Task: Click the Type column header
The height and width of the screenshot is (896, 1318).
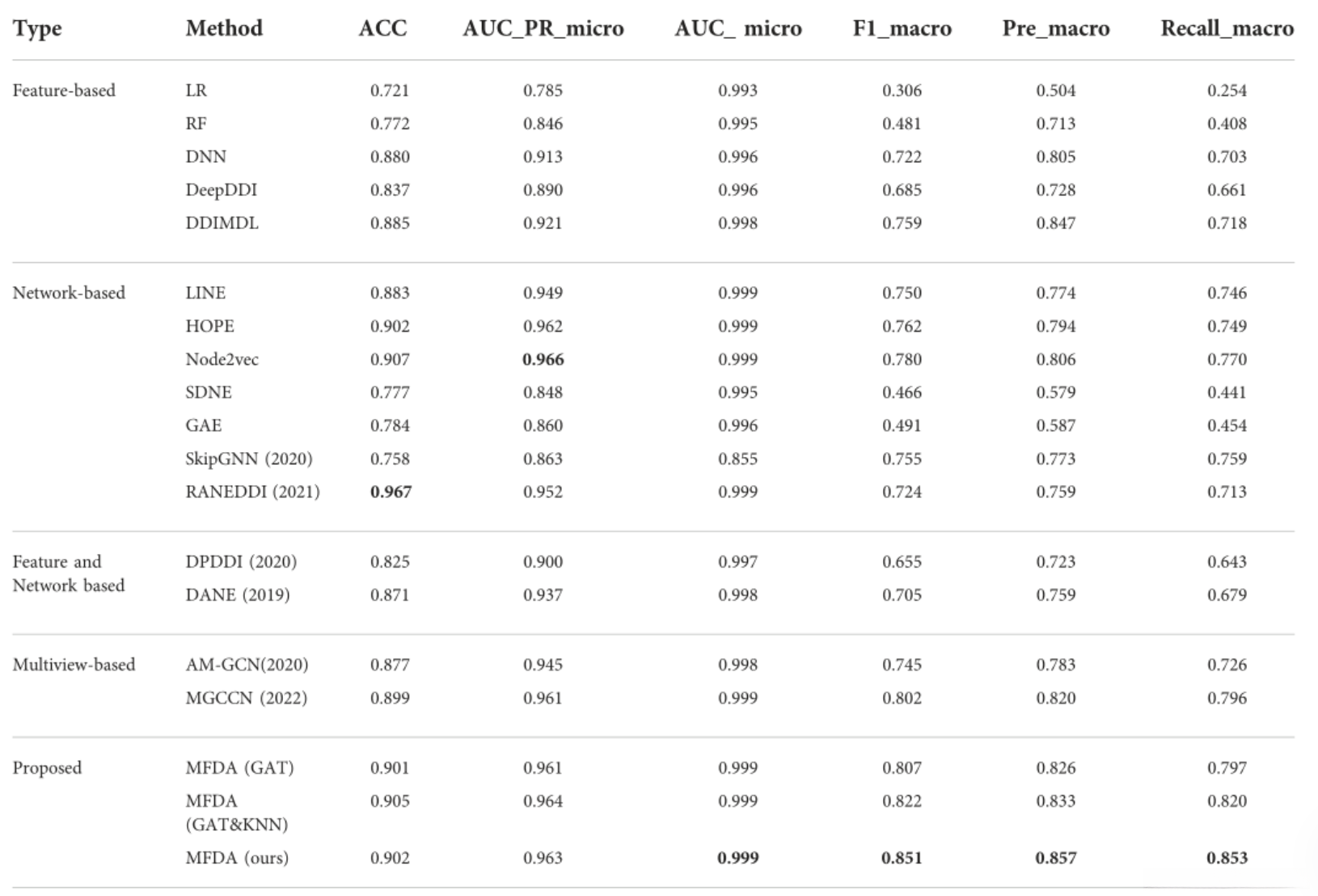Action: pos(37,29)
